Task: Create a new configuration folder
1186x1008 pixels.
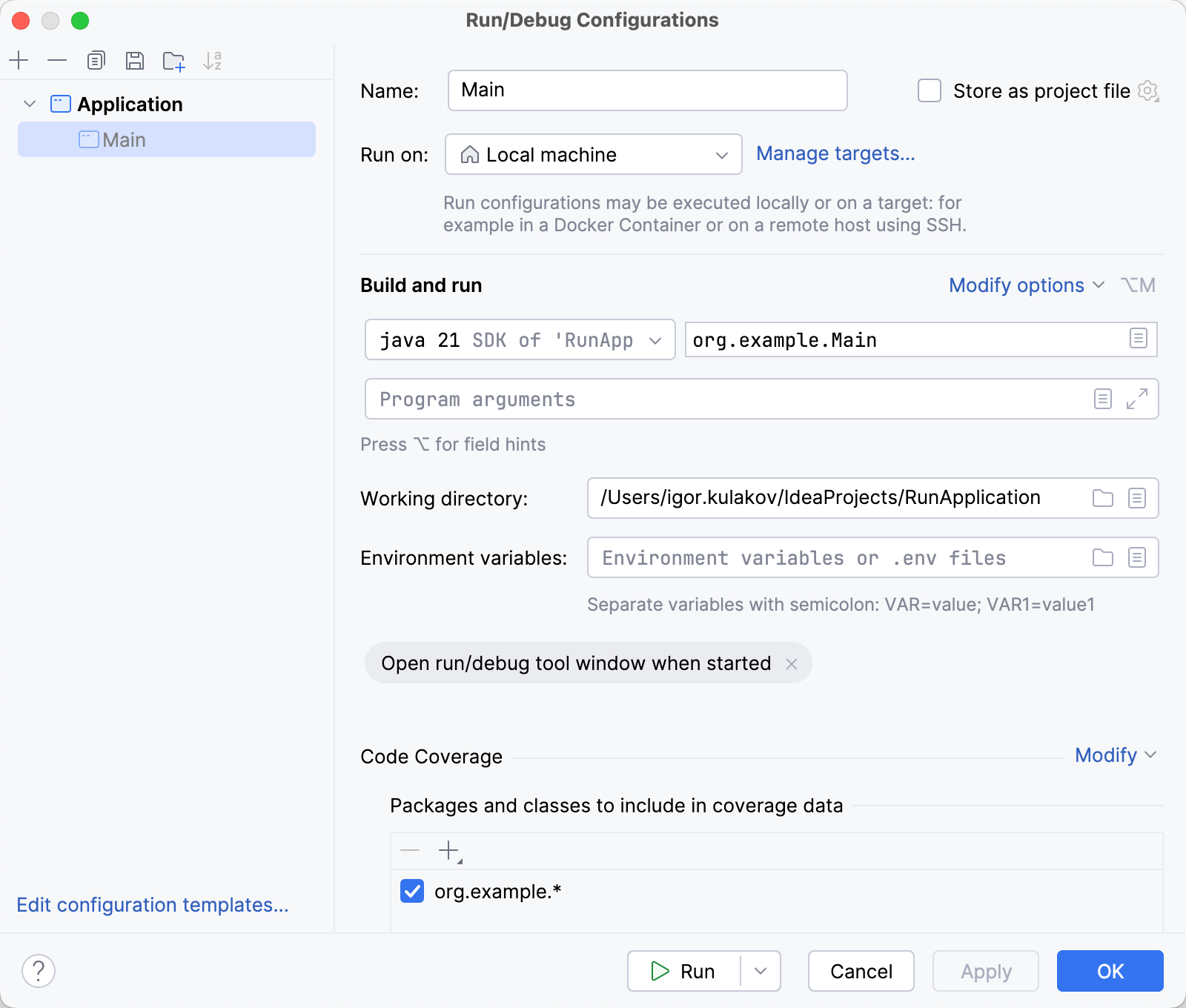Action: pos(173,61)
